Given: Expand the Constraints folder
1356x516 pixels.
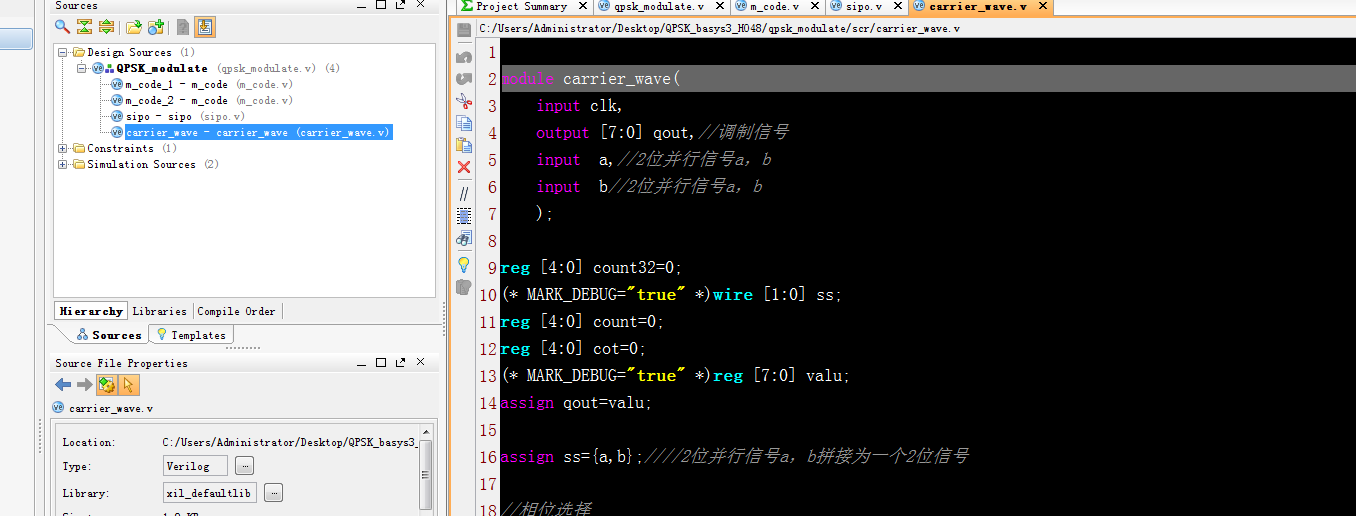Looking at the screenshot, I should pos(63,148).
